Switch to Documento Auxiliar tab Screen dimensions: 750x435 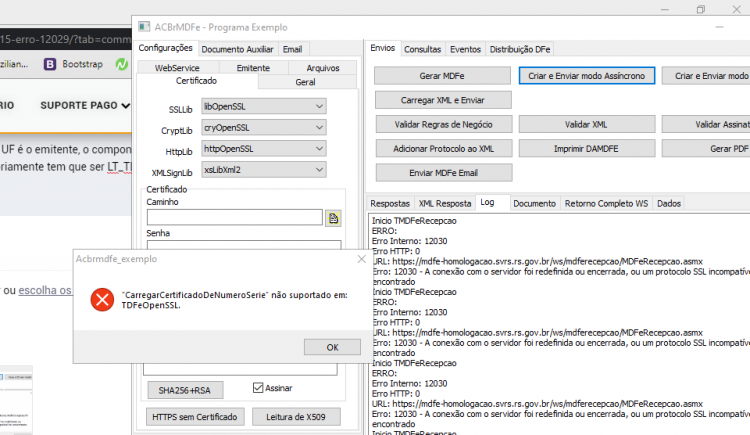coord(237,49)
